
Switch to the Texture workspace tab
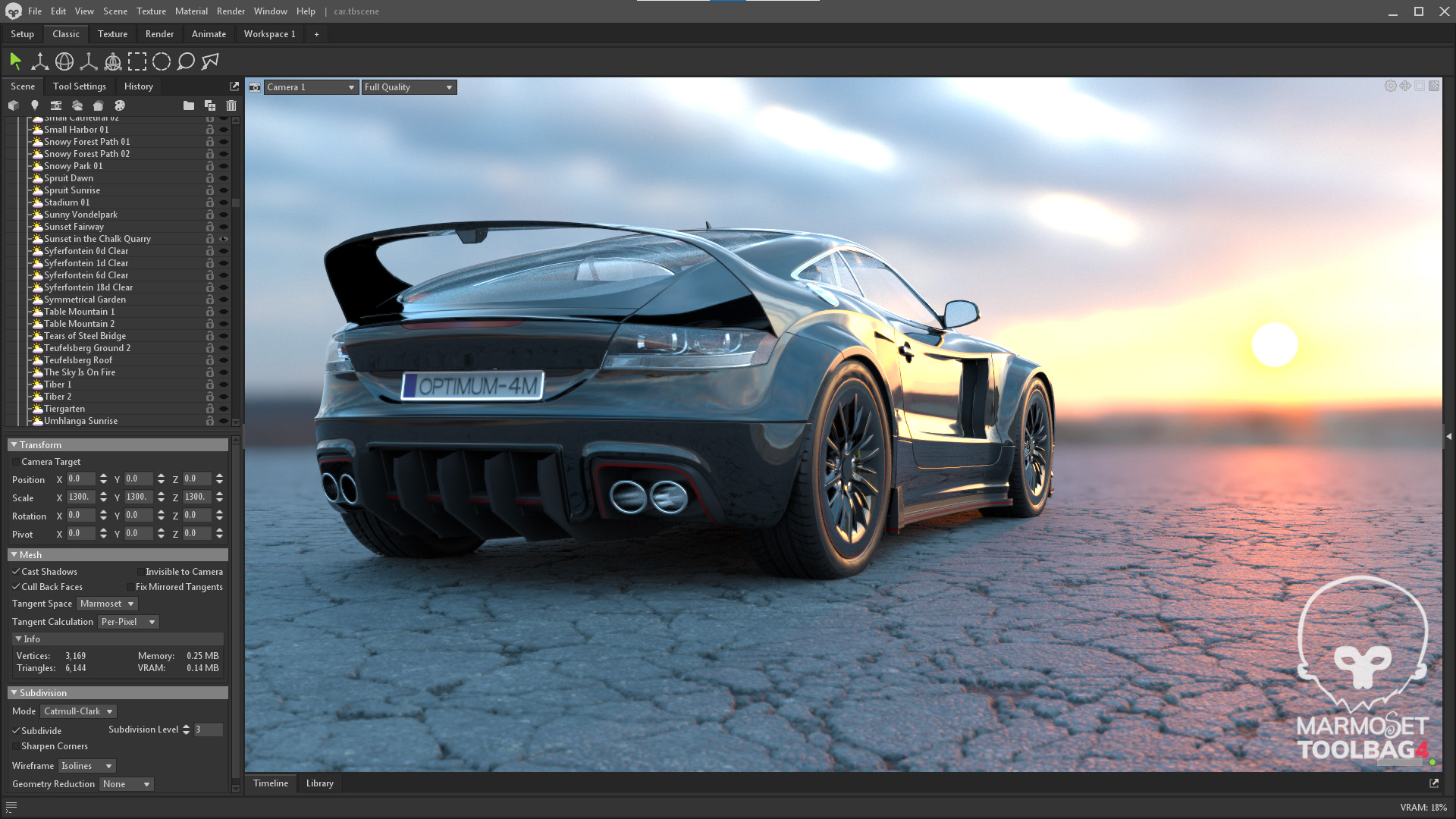tap(112, 34)
